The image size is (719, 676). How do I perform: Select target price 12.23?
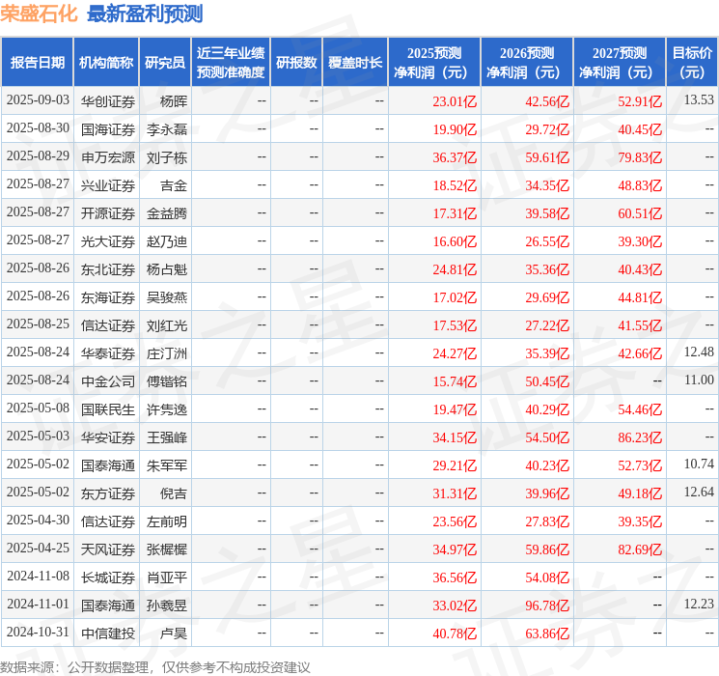[699, 604]
